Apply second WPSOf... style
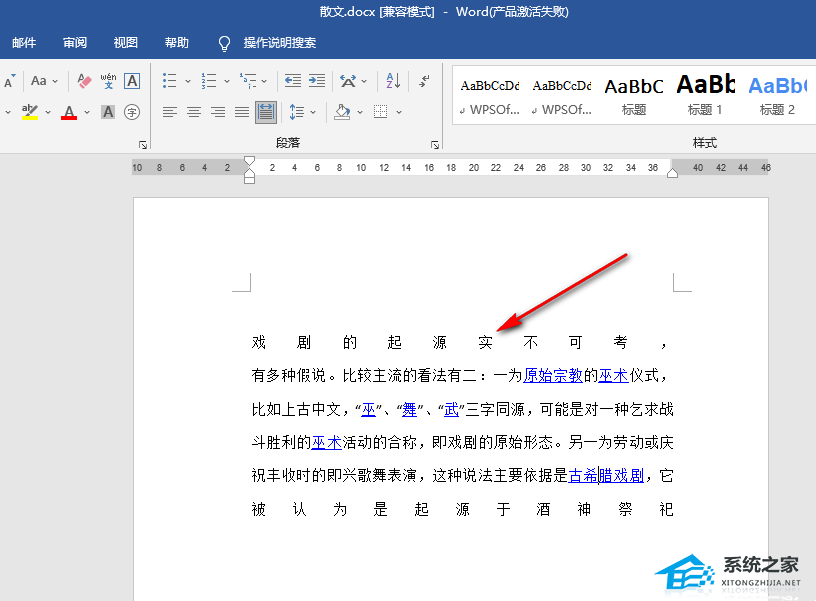Screen dimensions: 816x601 [x=562, y=97]
